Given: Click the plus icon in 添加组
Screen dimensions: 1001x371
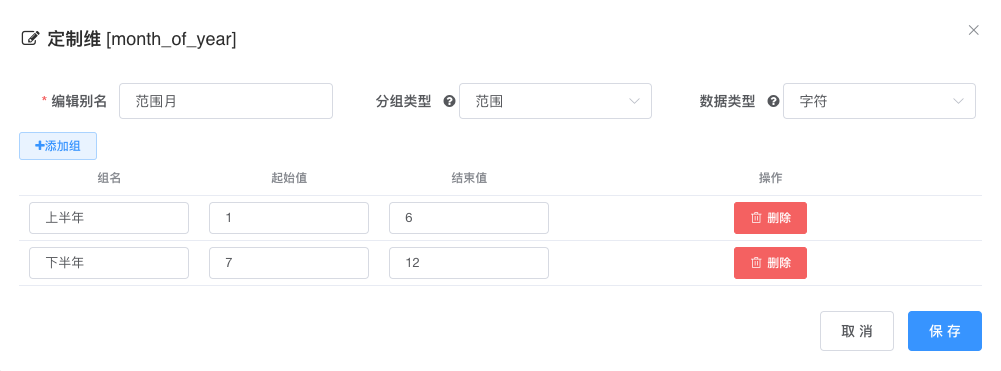Looking at the screenshot, I should 39,146.
